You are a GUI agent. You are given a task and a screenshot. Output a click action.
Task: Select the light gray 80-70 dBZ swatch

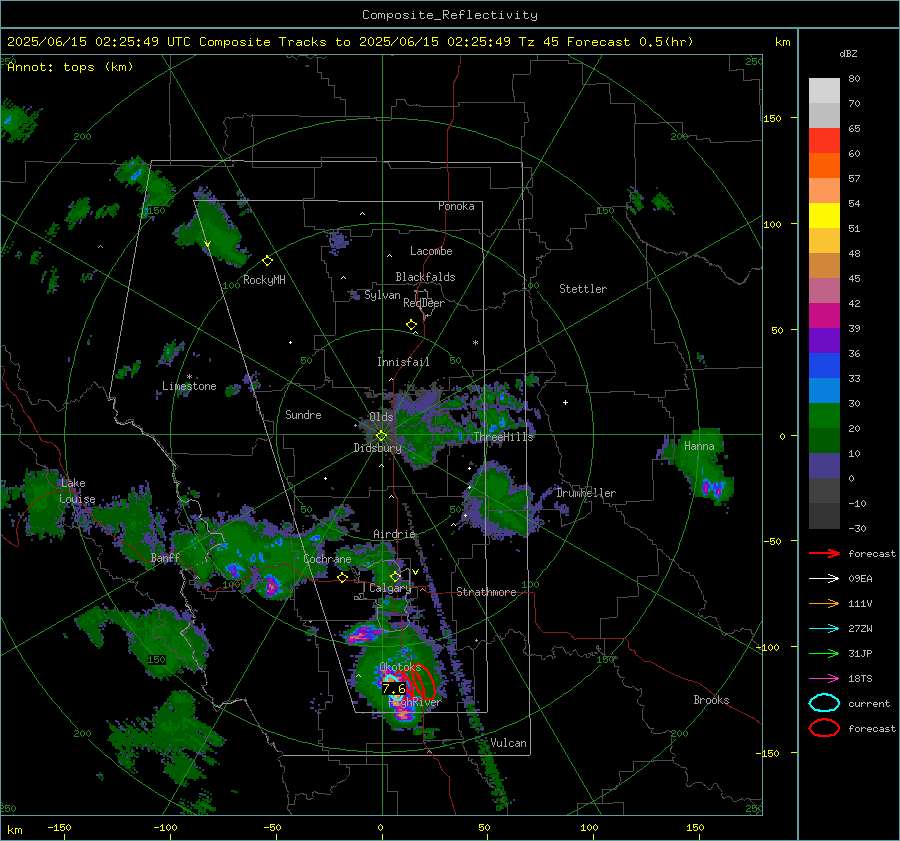824,91
